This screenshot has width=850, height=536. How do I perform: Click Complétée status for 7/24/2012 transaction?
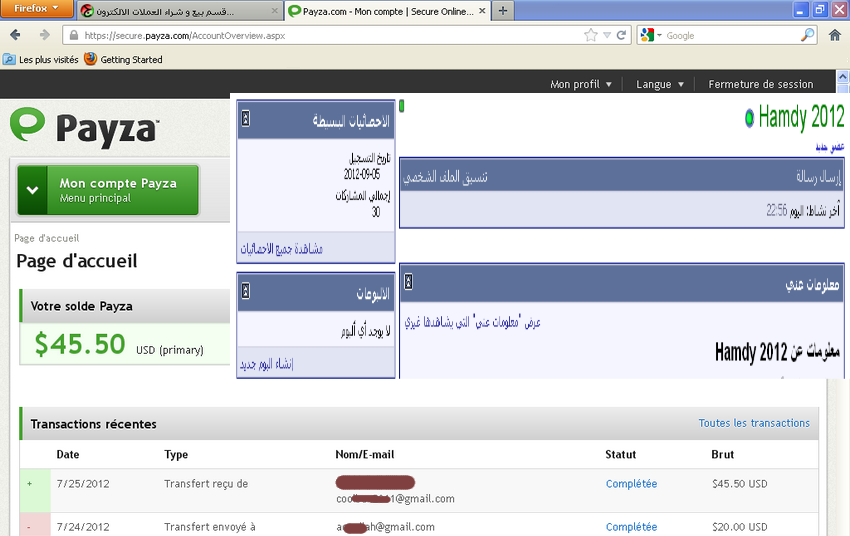(631, 527)
